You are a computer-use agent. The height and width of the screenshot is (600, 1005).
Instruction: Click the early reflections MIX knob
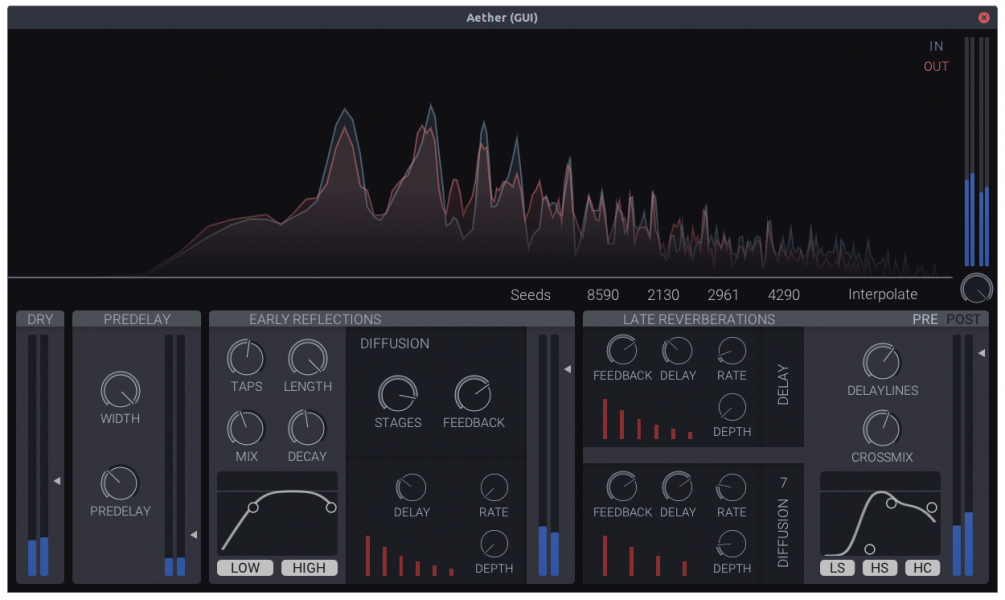(245, 428)
